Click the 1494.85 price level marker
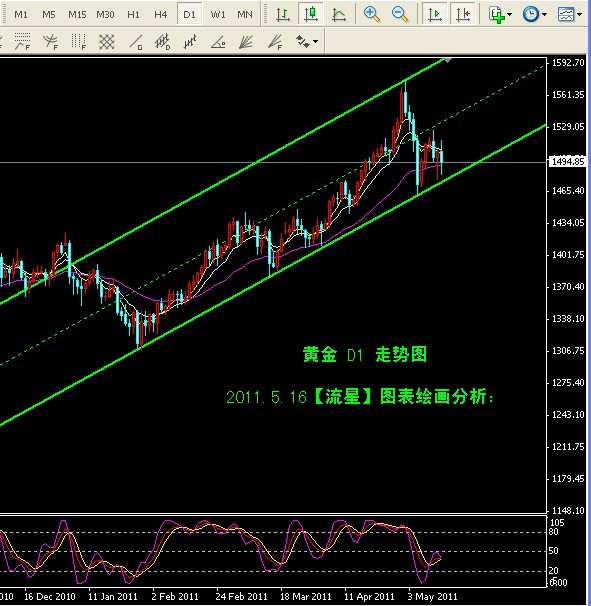This screenshot has height=606, width=591. (568, 162)
